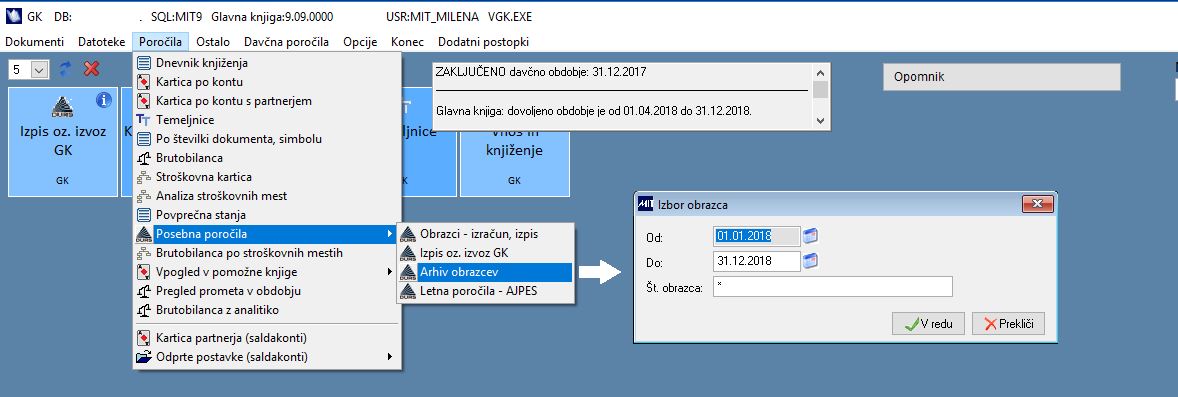The image size is (1178, 397).
Task: Open calendar picker for Od date
Action: coord(810,236)
